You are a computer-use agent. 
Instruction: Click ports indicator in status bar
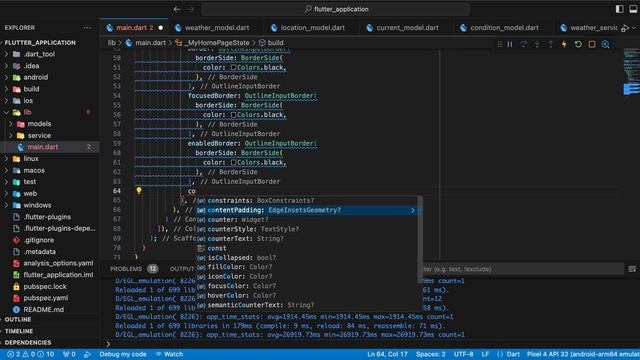tap(69, 354)
